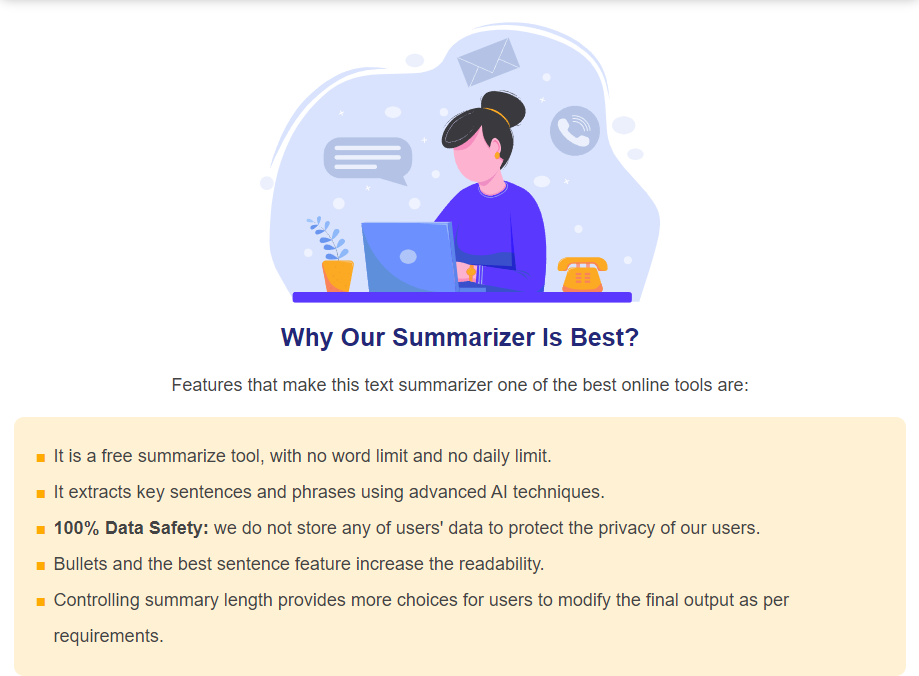Screen dimensions: 919x676
Task: Click the orange bullet beside "Controlling summary length"
Action: tap(41, 602)
